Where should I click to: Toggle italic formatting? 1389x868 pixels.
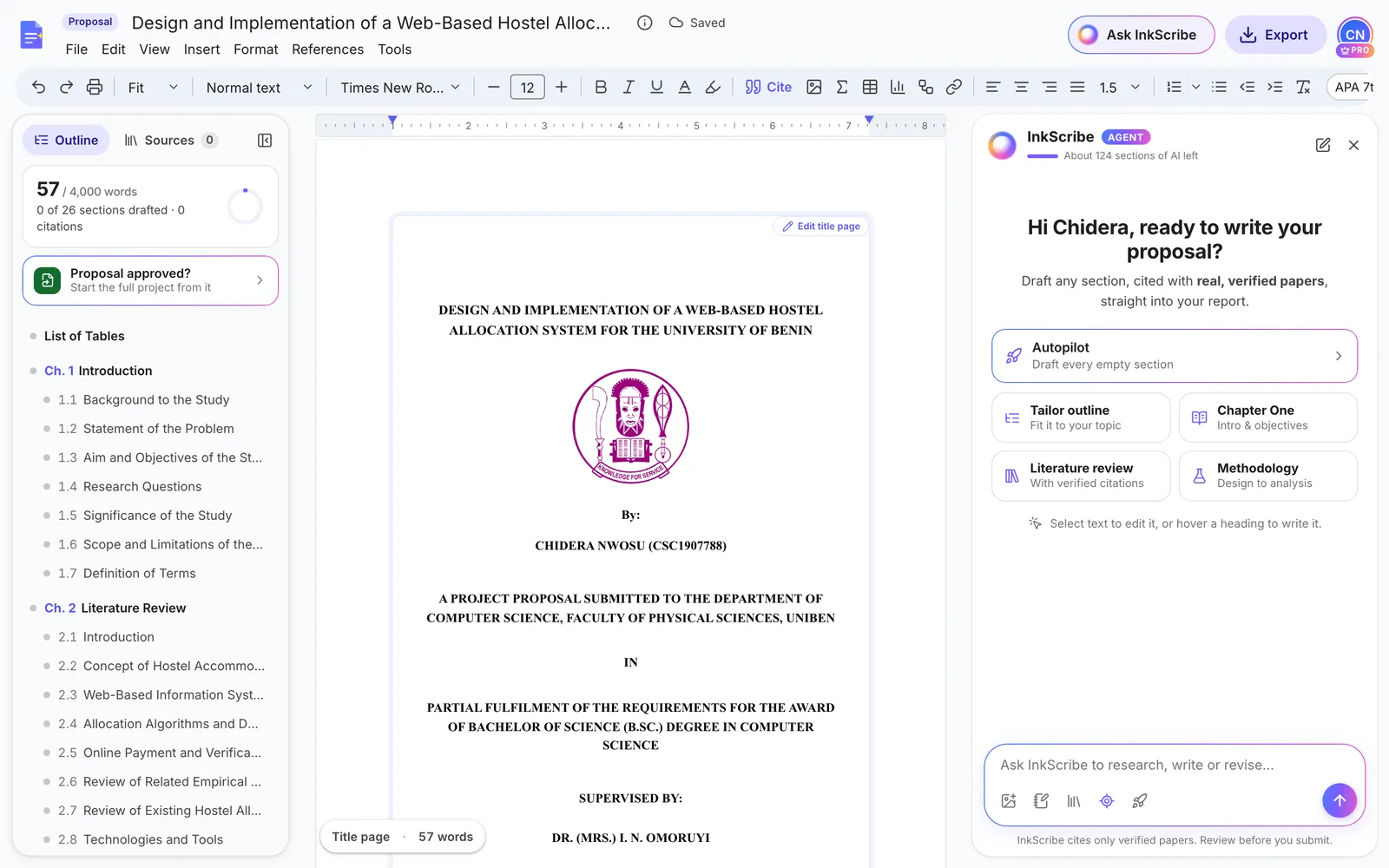(x=629, y=87)
